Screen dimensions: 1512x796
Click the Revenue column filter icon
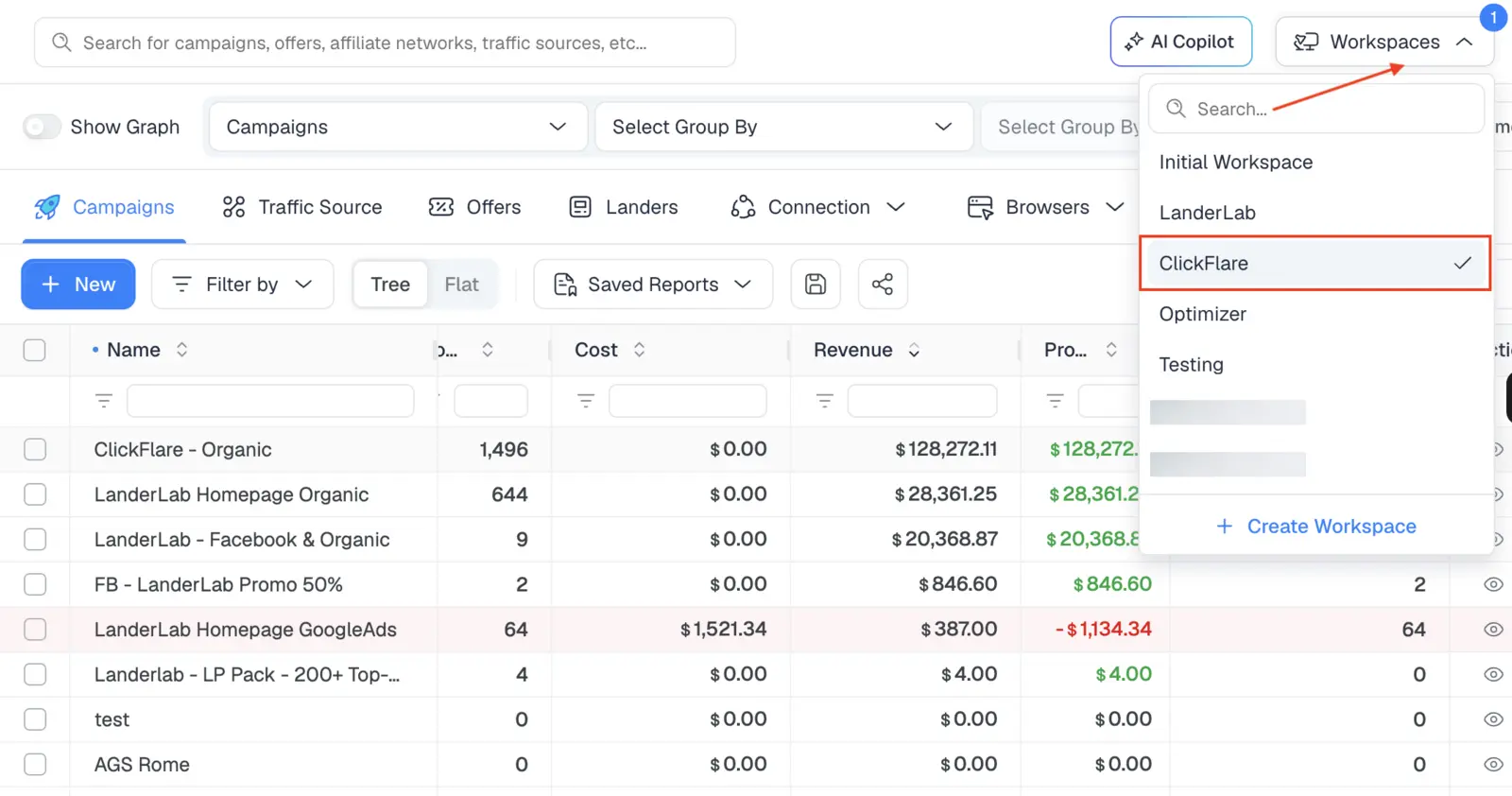pyautogui.click(x=824, y=401)
